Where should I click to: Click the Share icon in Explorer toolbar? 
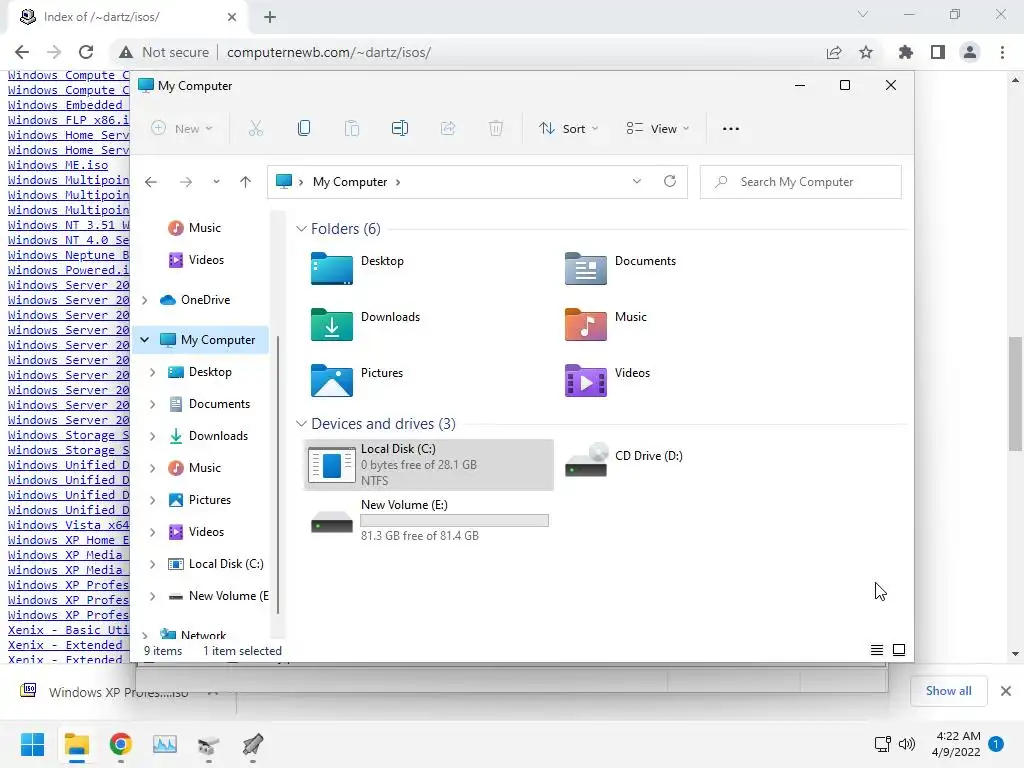(x=448, y=129)
